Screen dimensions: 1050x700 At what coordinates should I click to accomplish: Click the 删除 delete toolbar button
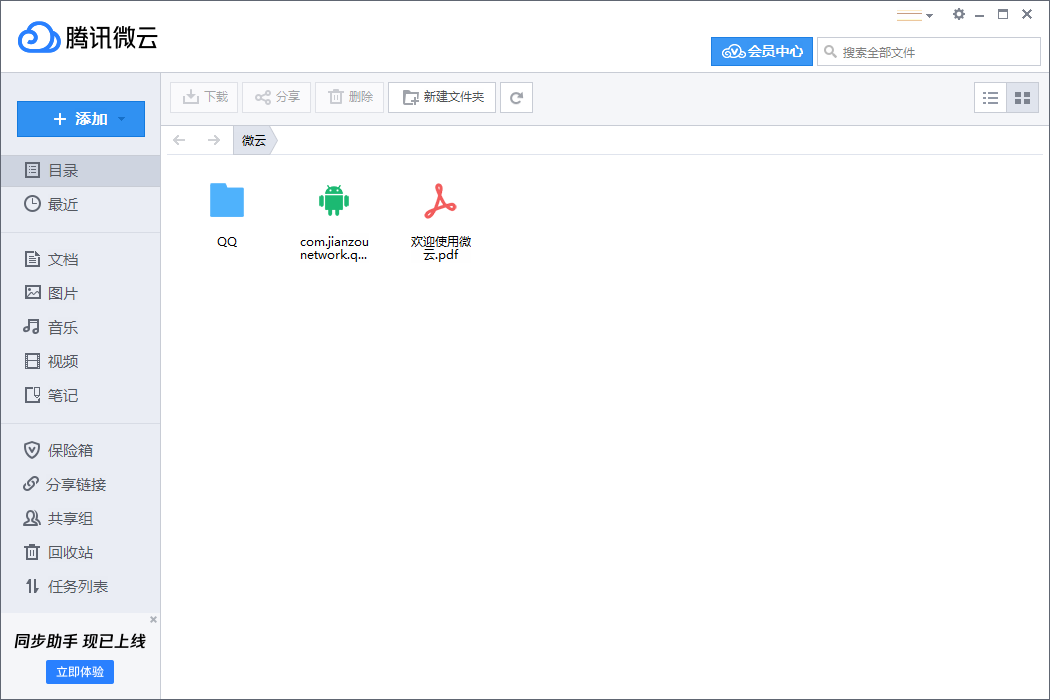(x=350, y=97)
